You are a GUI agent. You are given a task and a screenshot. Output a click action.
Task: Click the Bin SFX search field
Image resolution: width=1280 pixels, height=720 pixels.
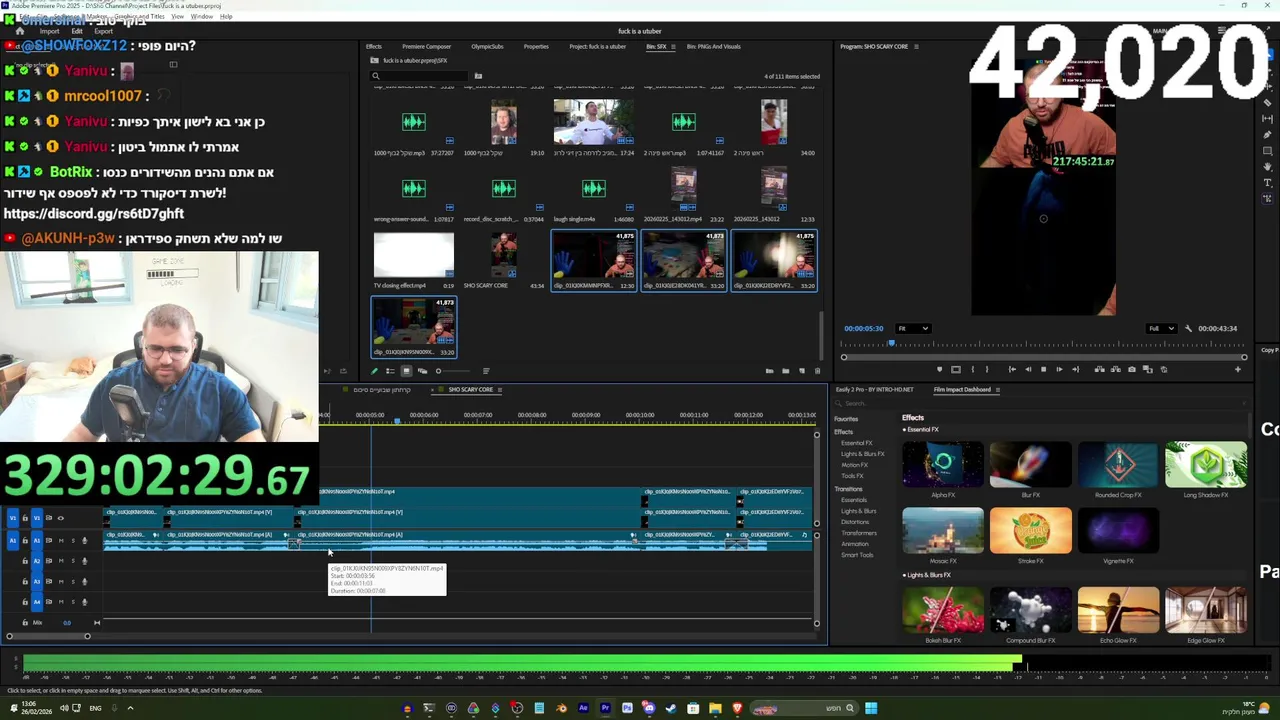[418, 76]
